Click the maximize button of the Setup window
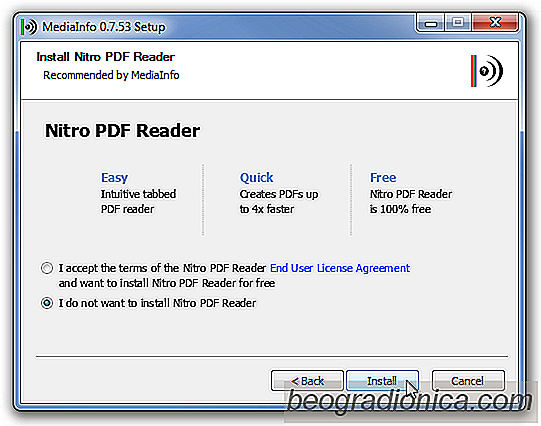Image resolution: width=541 pixels, height=426 pixels. (x=458, y=23)
